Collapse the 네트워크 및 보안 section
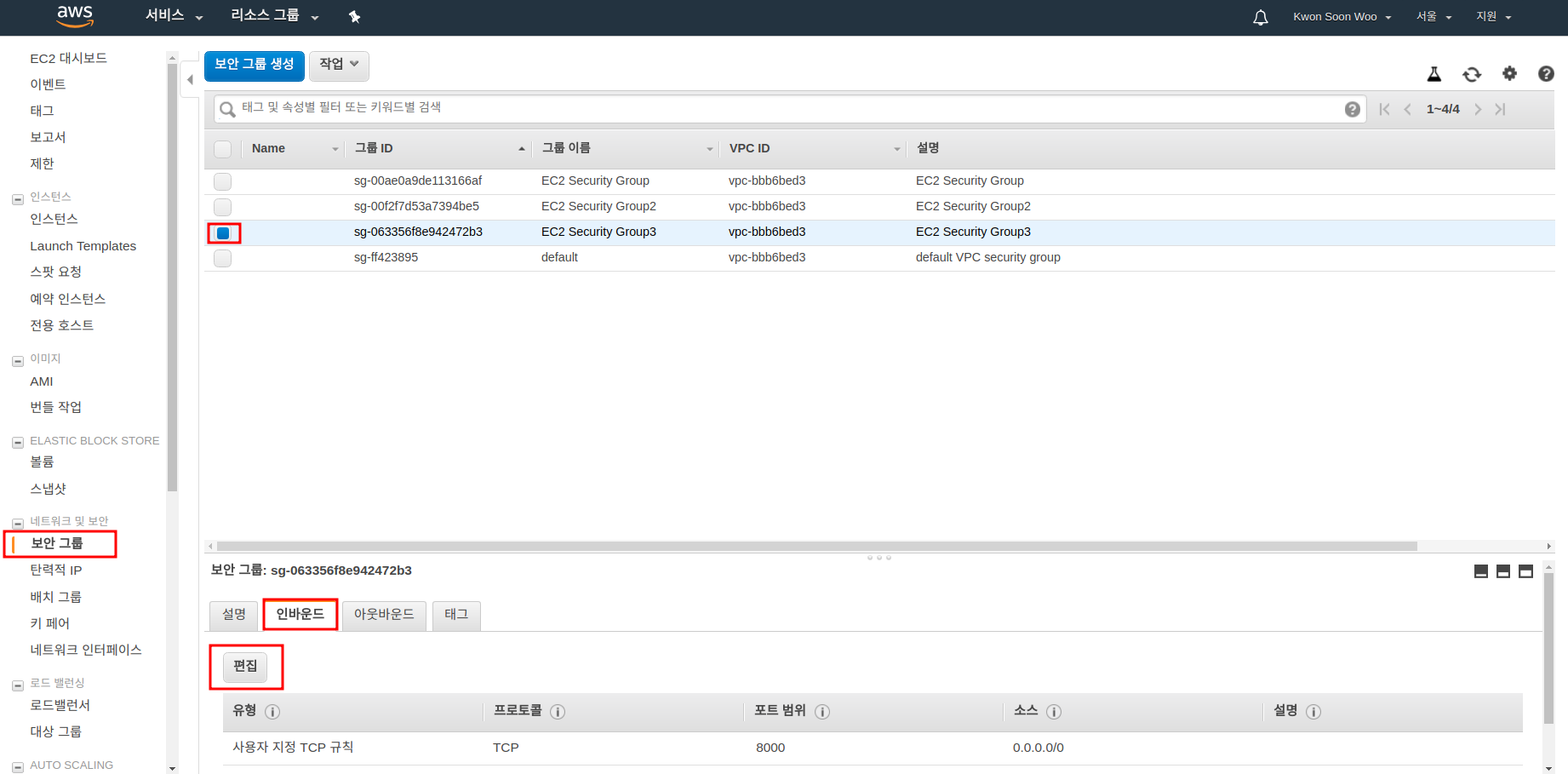This screenshot has height=774, width=1568. click(17, 523)
